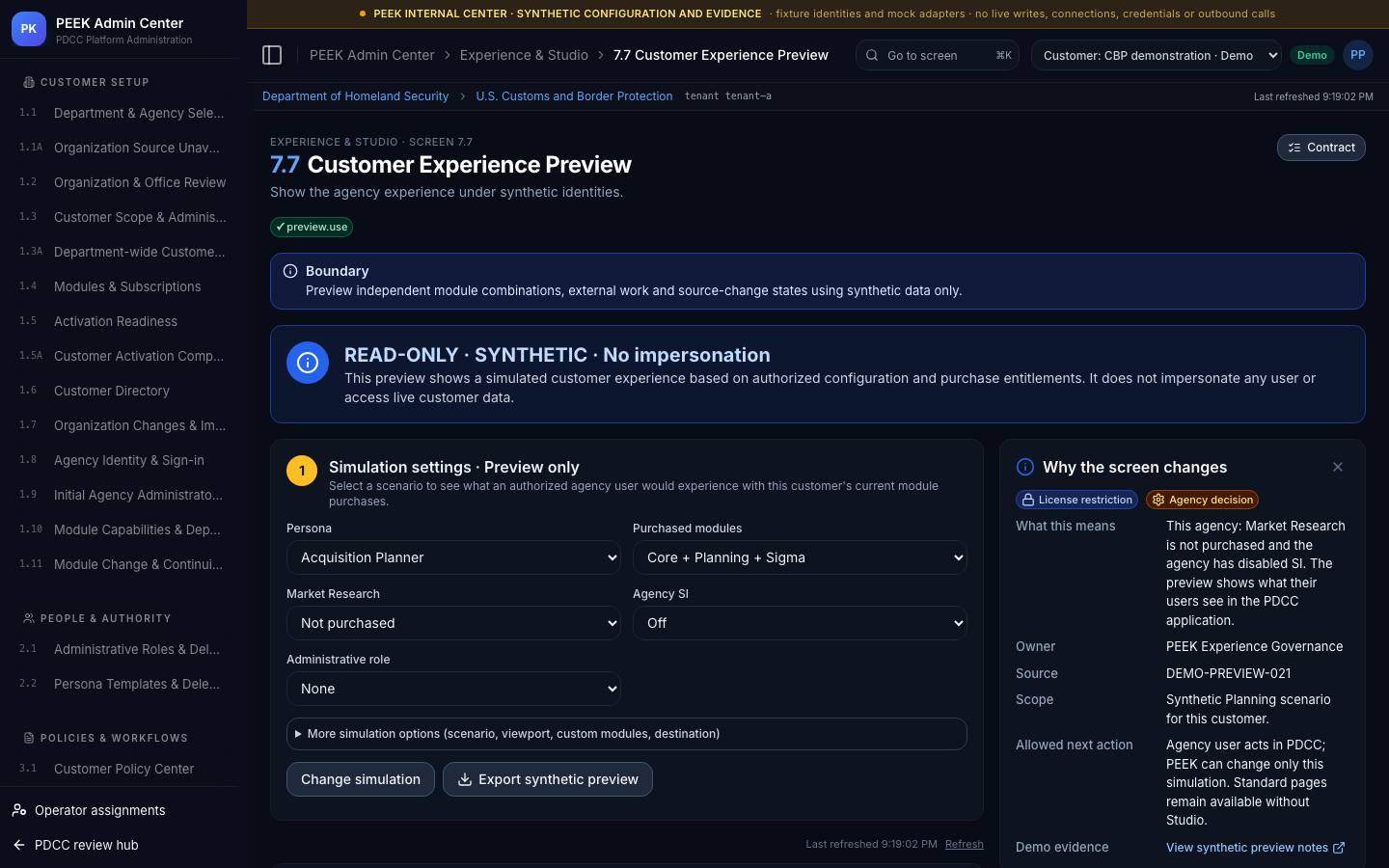Screen dimensions: 1389x868
Task: Open Organization & Office Review
Action: coord(122,182)
